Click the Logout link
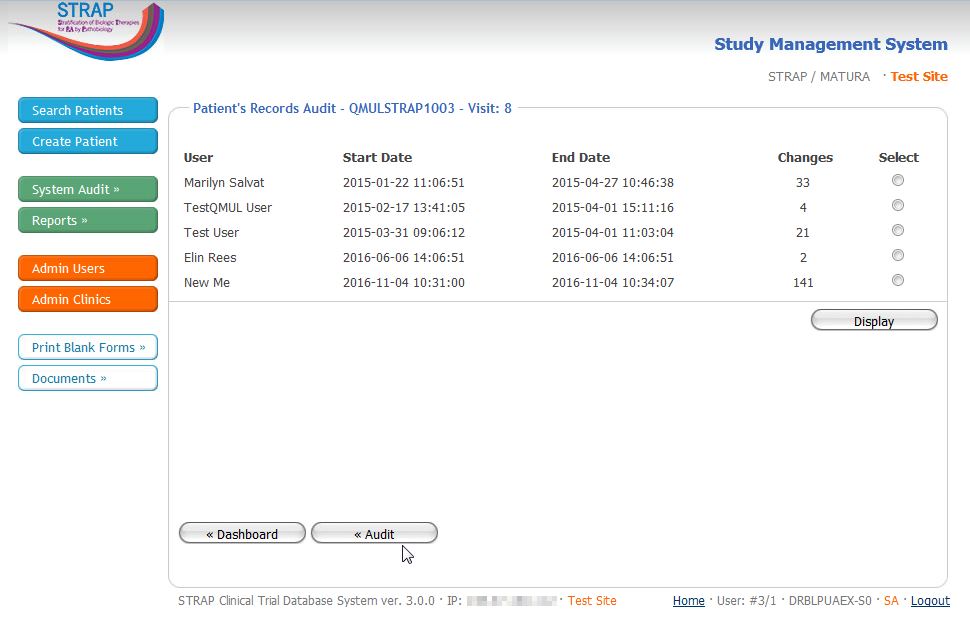 pyautogui.click(x=930, y=601)
